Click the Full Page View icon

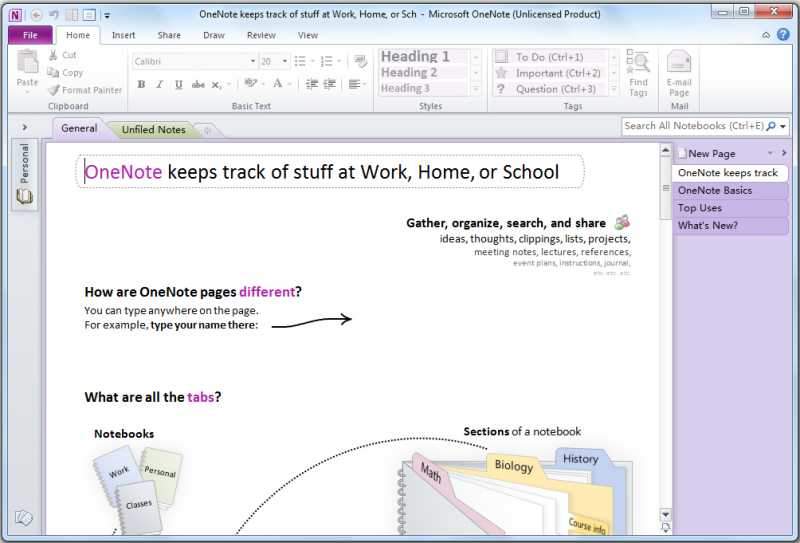pyautogui.click(x=89, y=15)
